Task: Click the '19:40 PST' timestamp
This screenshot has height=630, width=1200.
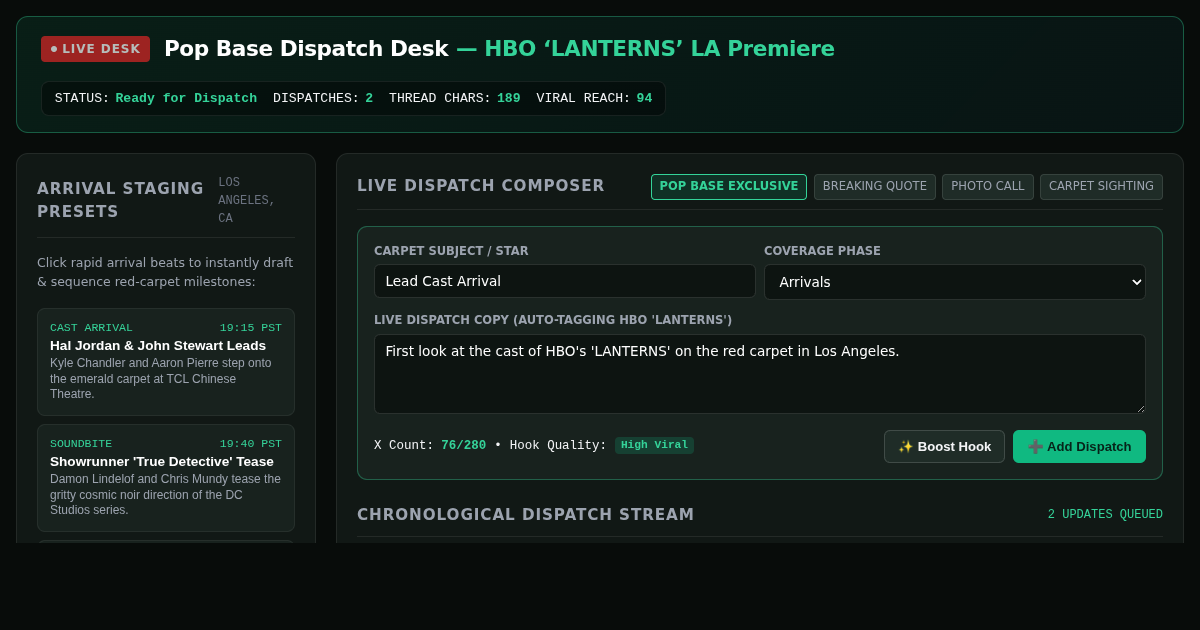Action: tap(251, 444)
